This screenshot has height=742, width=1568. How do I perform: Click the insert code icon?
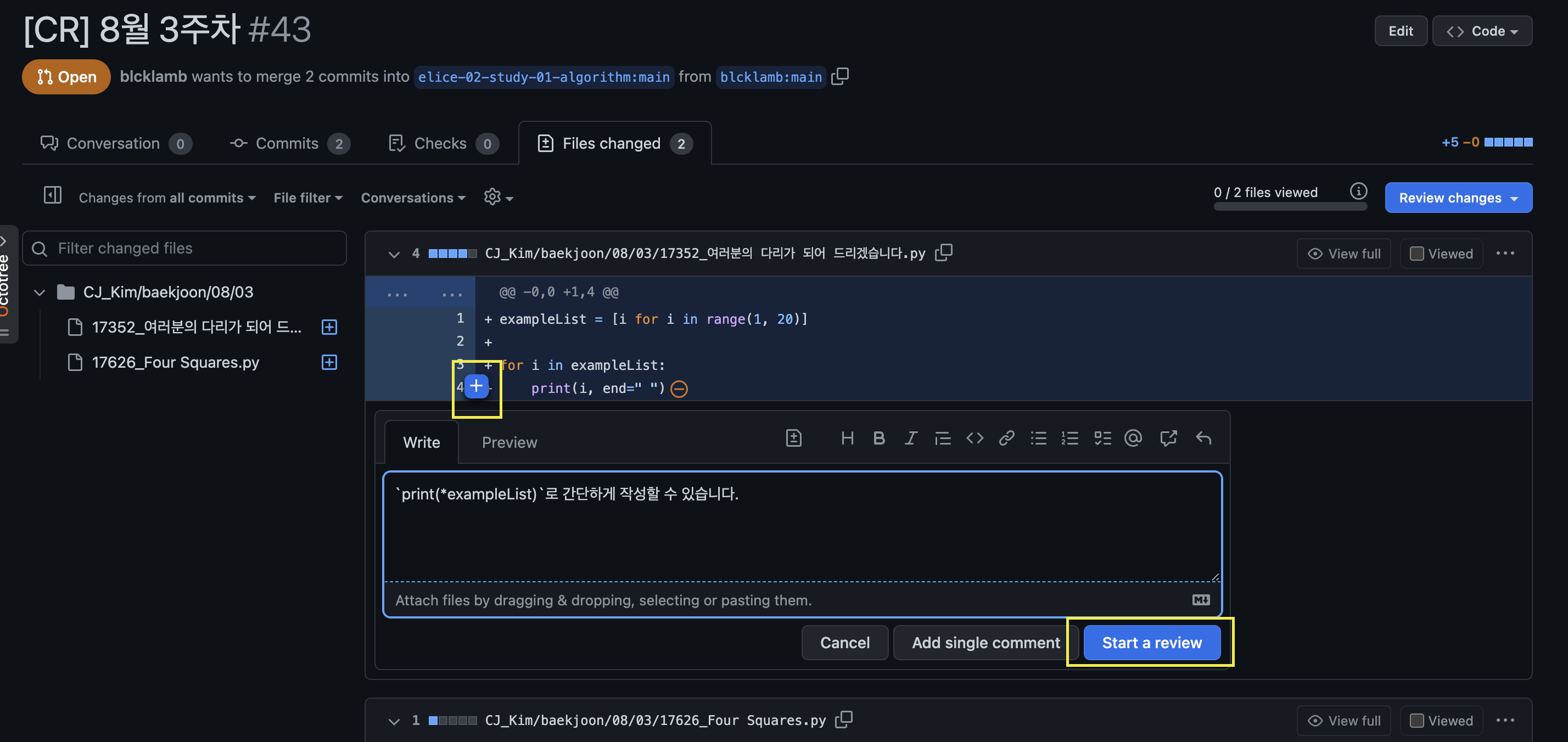(975, 439)
